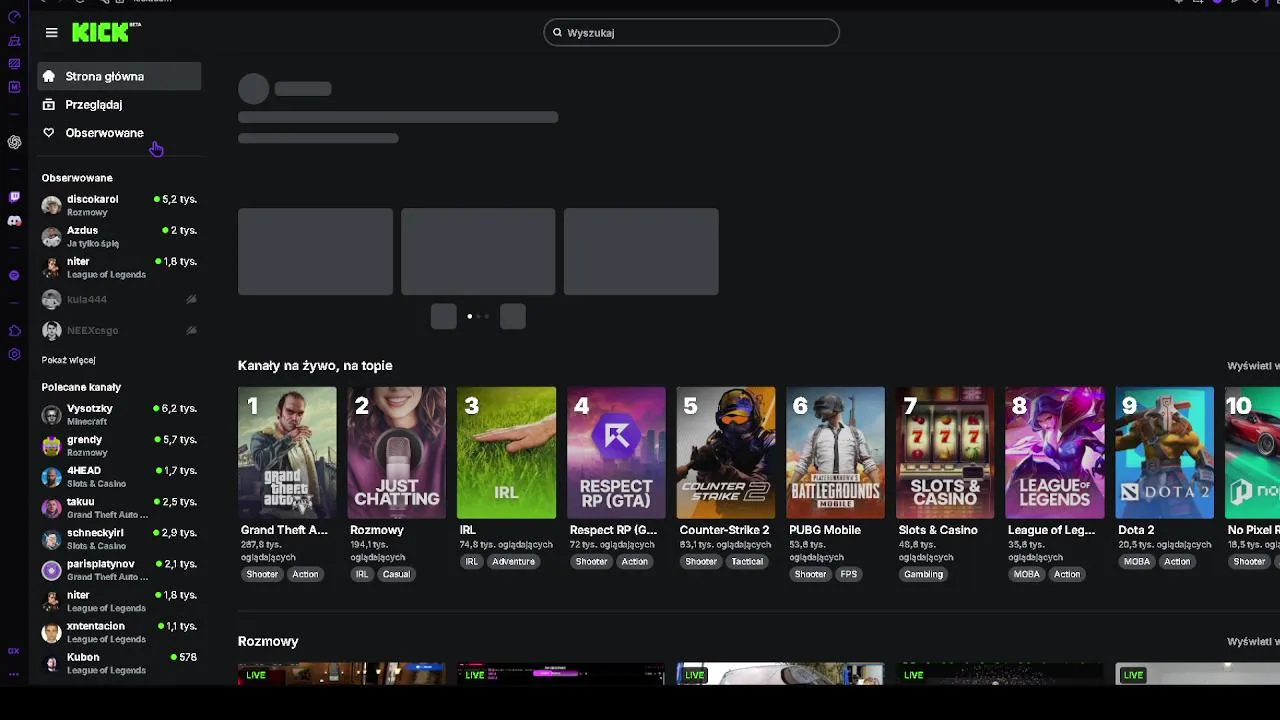Click MOBA tag under Dota 2
Image resolution: width=1280 pixels, height=720 pixels.
tap(1137, 561)
